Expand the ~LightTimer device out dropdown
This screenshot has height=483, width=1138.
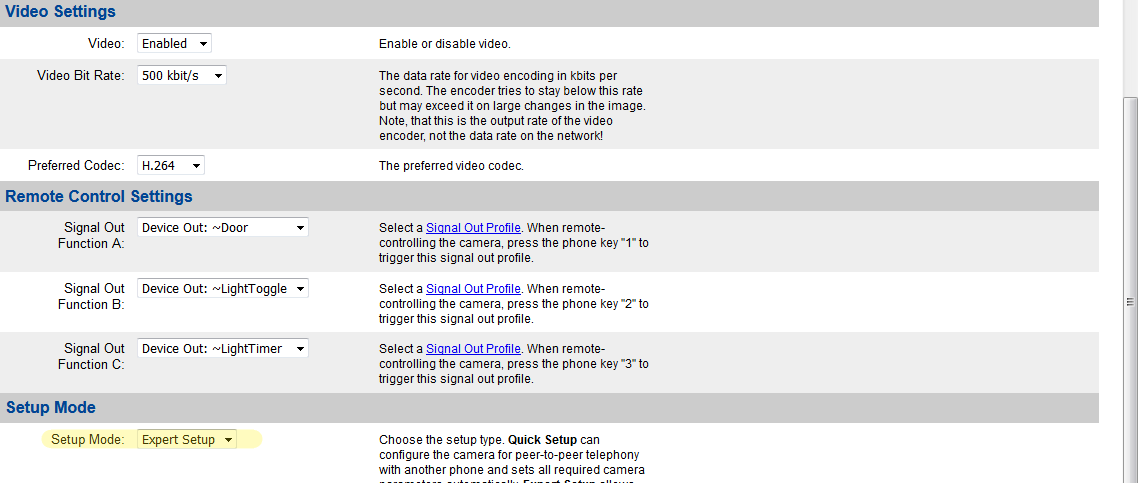tap(223, 349)
